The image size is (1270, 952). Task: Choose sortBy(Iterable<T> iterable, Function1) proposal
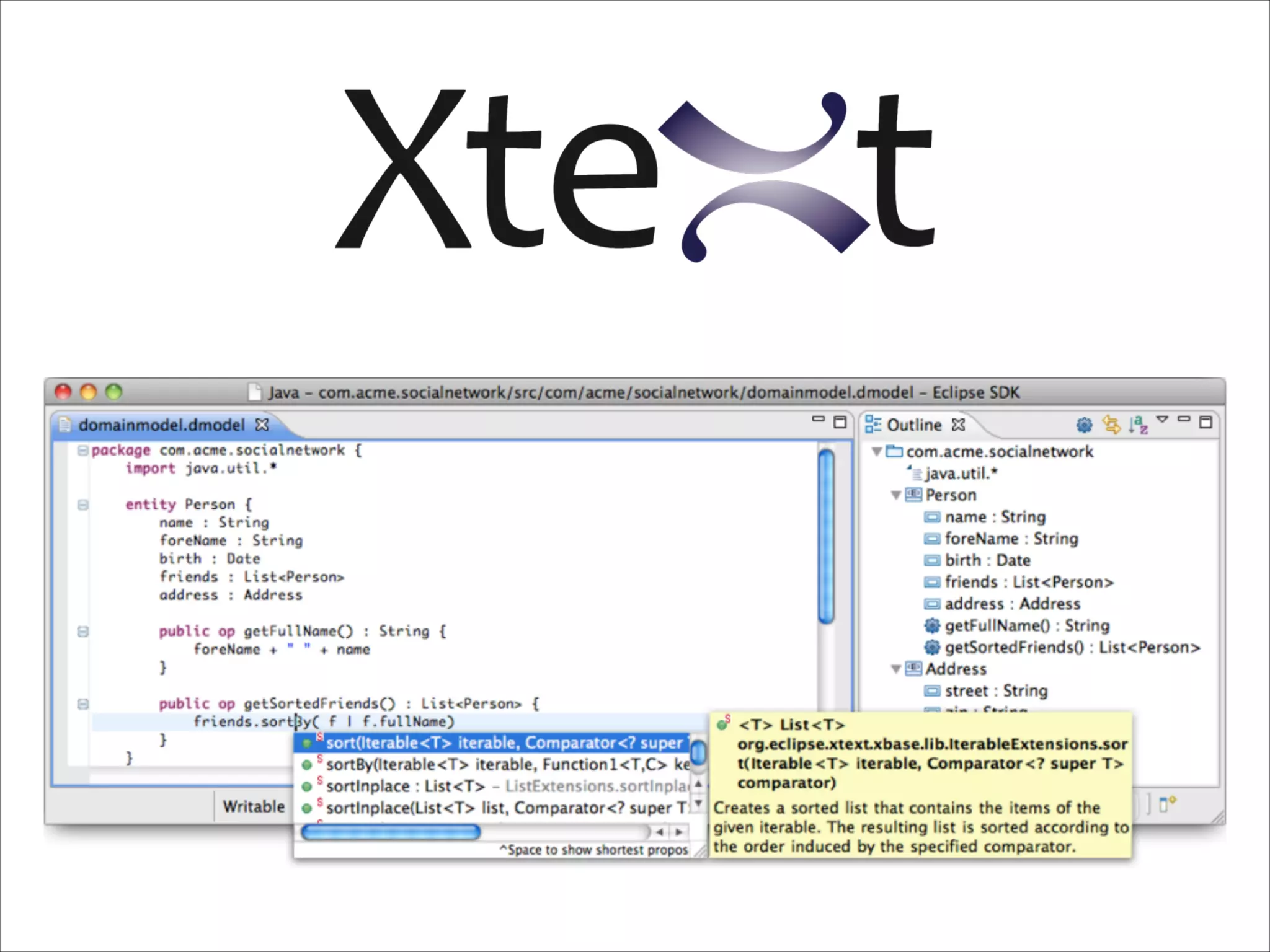tap(496, 765)
